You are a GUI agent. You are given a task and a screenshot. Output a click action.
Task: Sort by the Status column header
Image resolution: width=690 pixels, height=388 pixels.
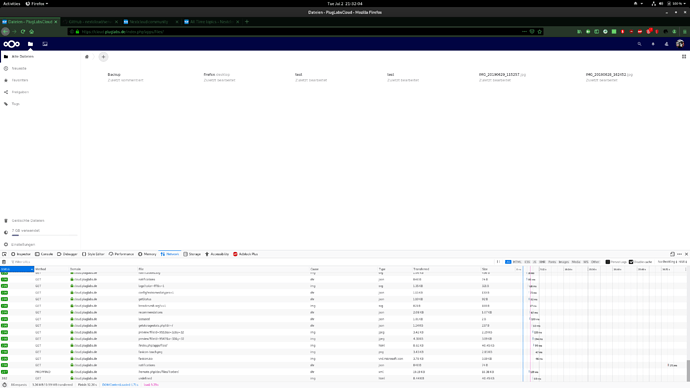coord(17,269)
